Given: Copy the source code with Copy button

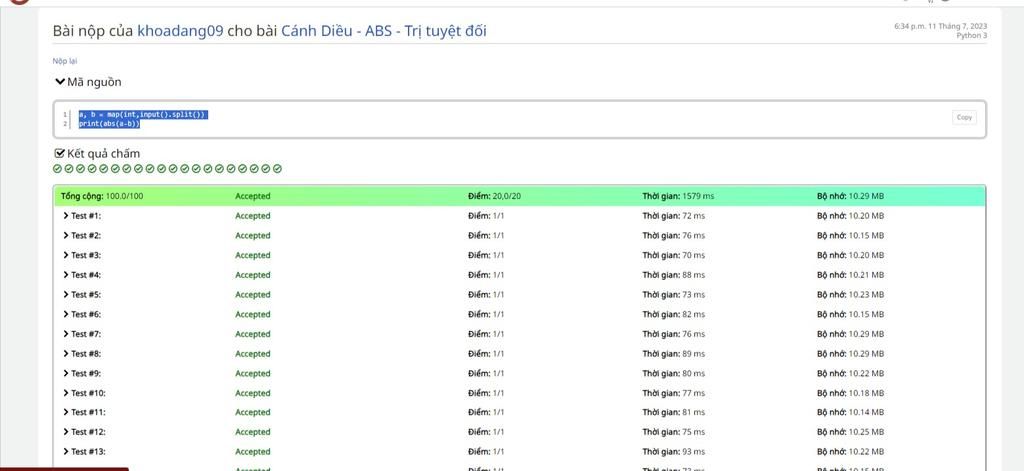Looking at the screenshot, I should click(x=963, y=117).
